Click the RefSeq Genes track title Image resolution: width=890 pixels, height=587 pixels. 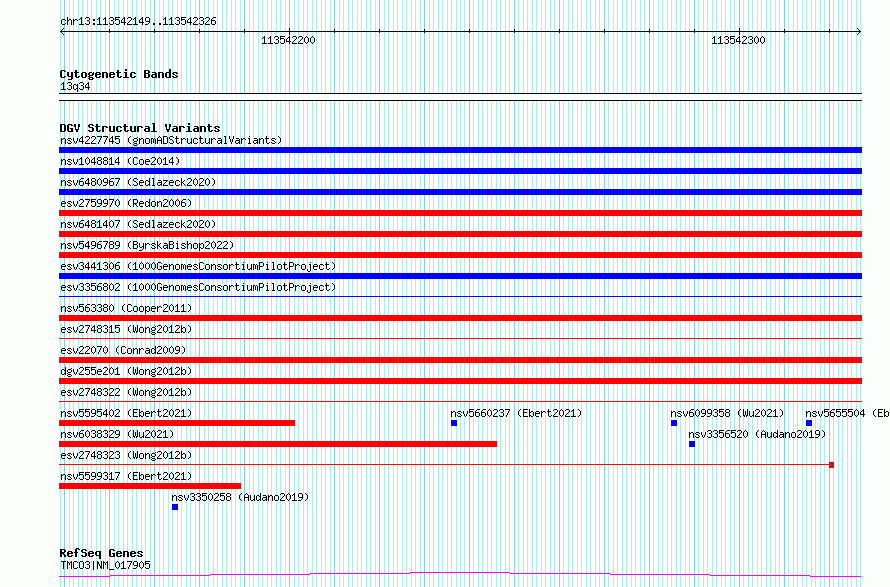click(102, 553)
